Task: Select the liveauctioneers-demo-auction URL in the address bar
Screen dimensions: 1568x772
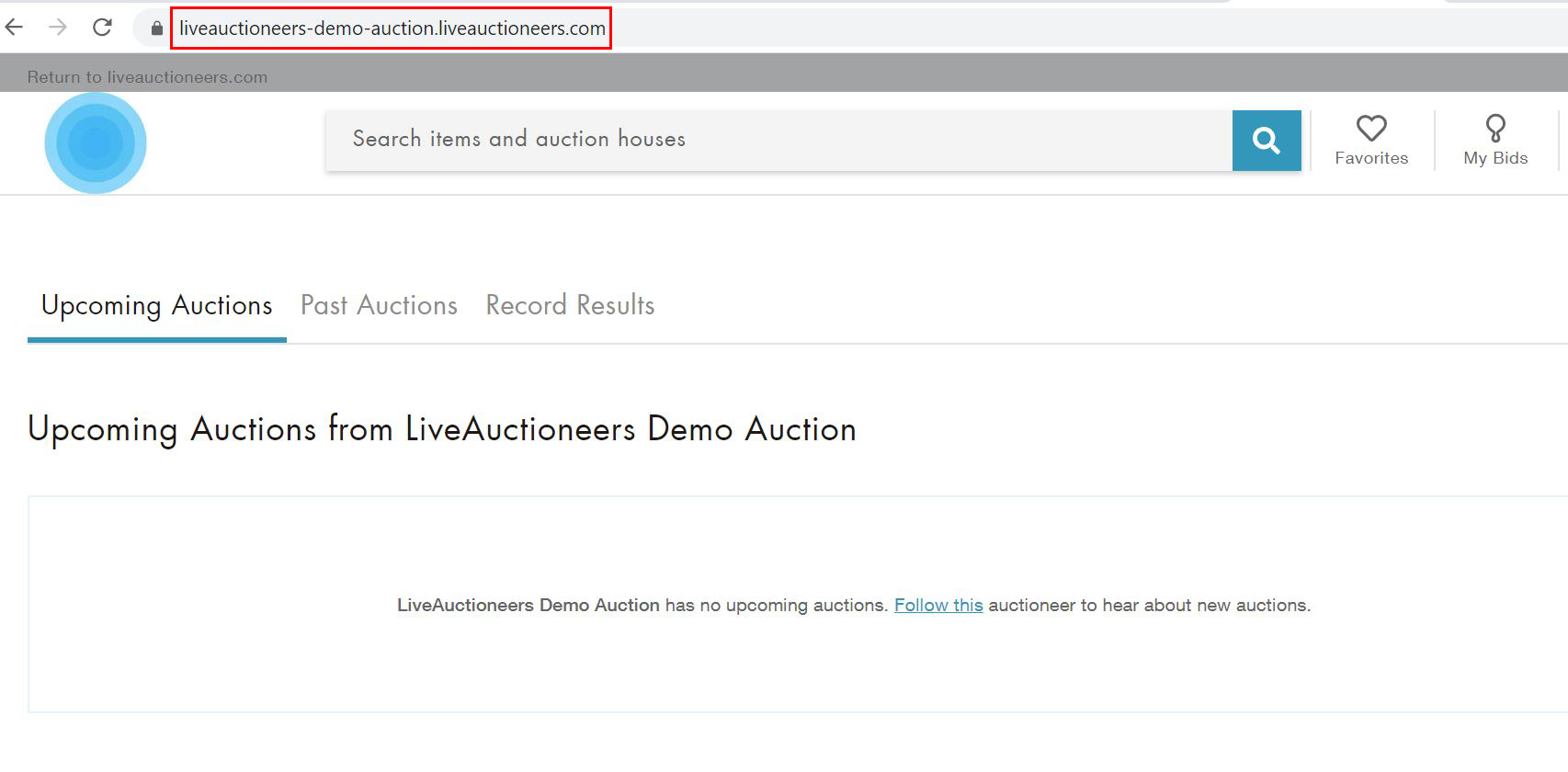Action: coord(392,28)
